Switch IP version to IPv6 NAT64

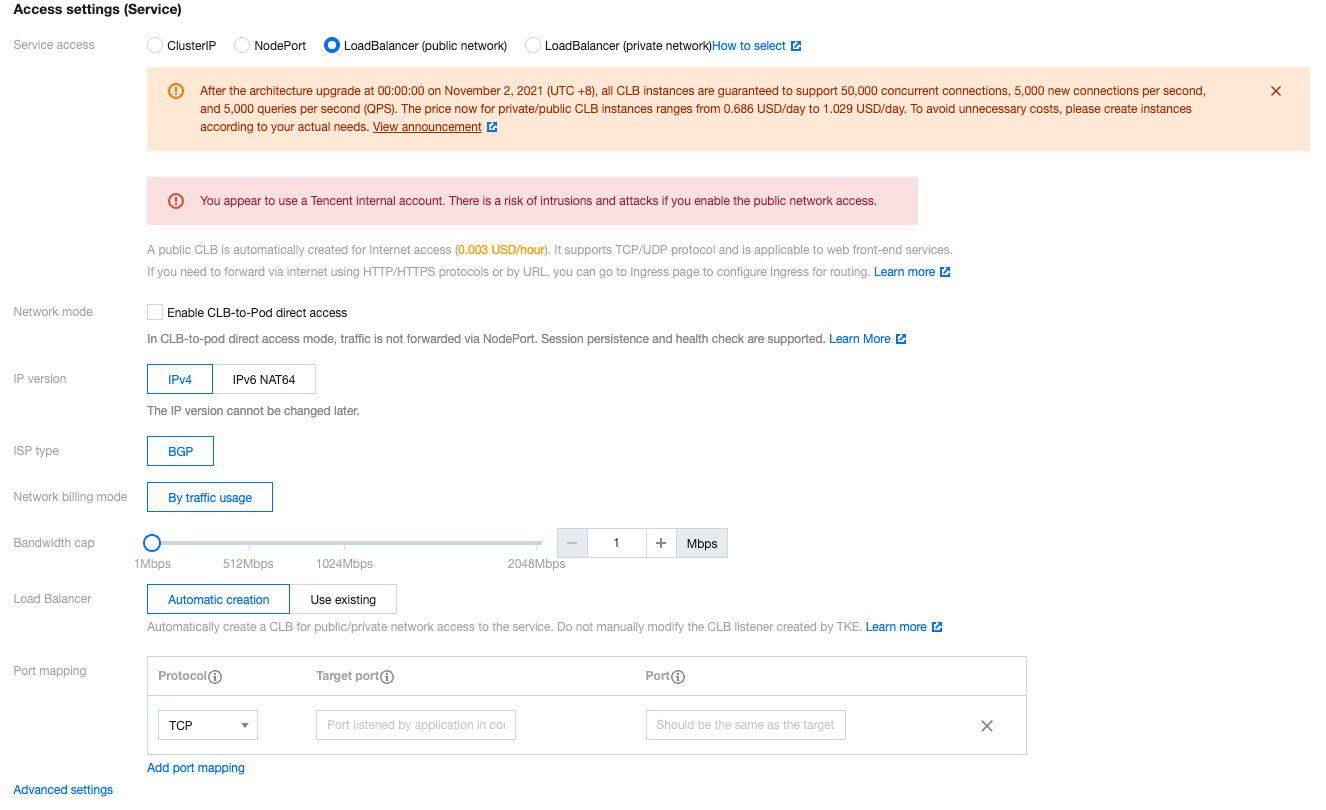coord(264,380)
